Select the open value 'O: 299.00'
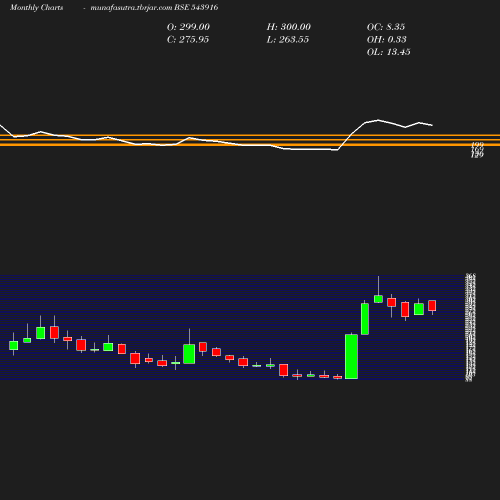The width and height of the screenshot is (500, 500). pos(188,27)
